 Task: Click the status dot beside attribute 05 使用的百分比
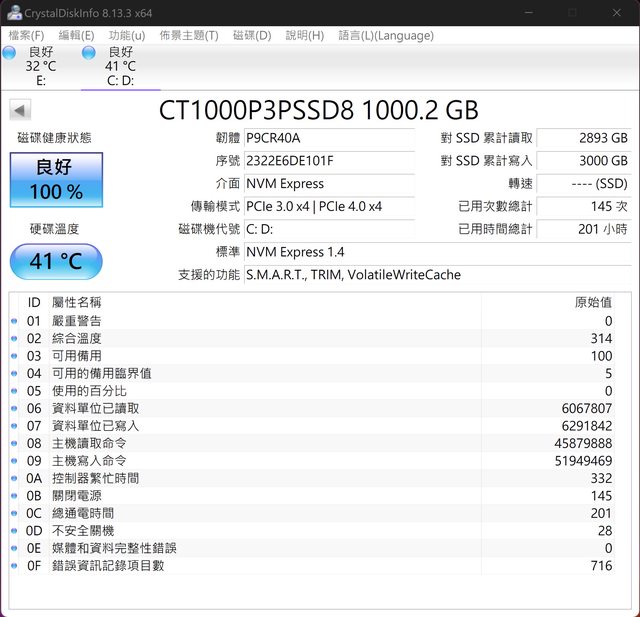[x=14, y=391]
